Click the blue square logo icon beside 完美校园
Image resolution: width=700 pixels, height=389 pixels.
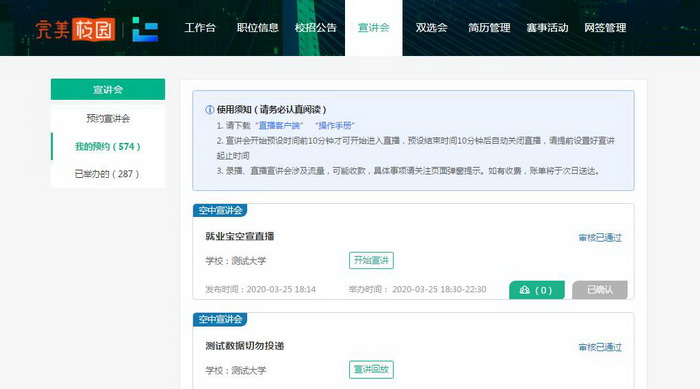click(x=145, y=29)
